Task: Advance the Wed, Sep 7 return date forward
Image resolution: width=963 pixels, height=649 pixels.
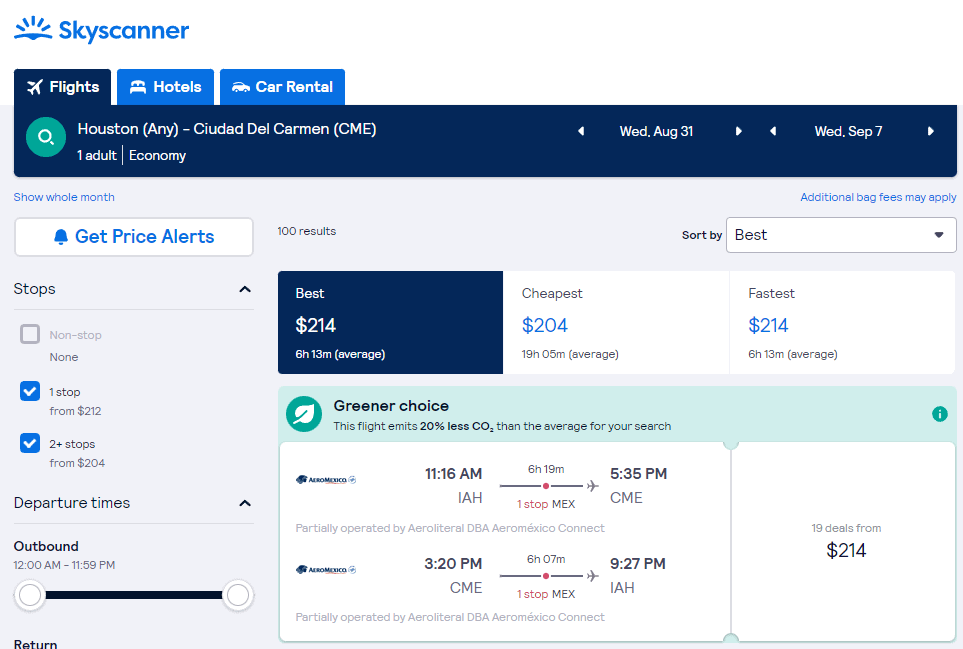Action: pyautogui.click(x=931, y=130)
